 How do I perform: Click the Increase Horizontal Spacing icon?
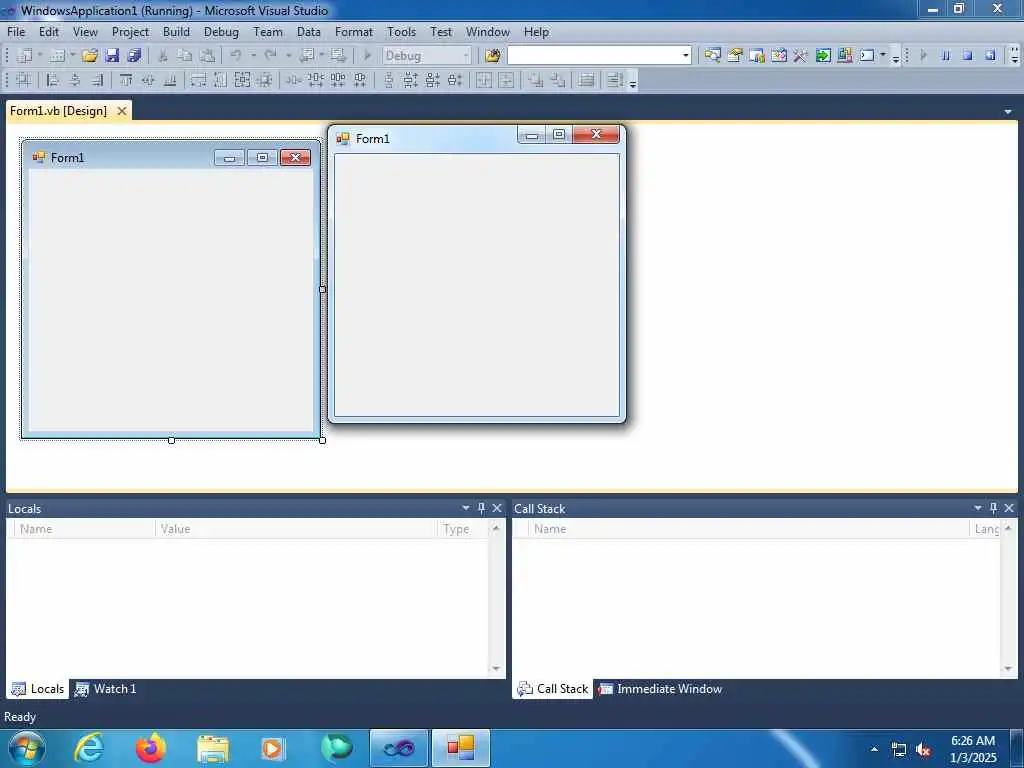click(315, 80)
